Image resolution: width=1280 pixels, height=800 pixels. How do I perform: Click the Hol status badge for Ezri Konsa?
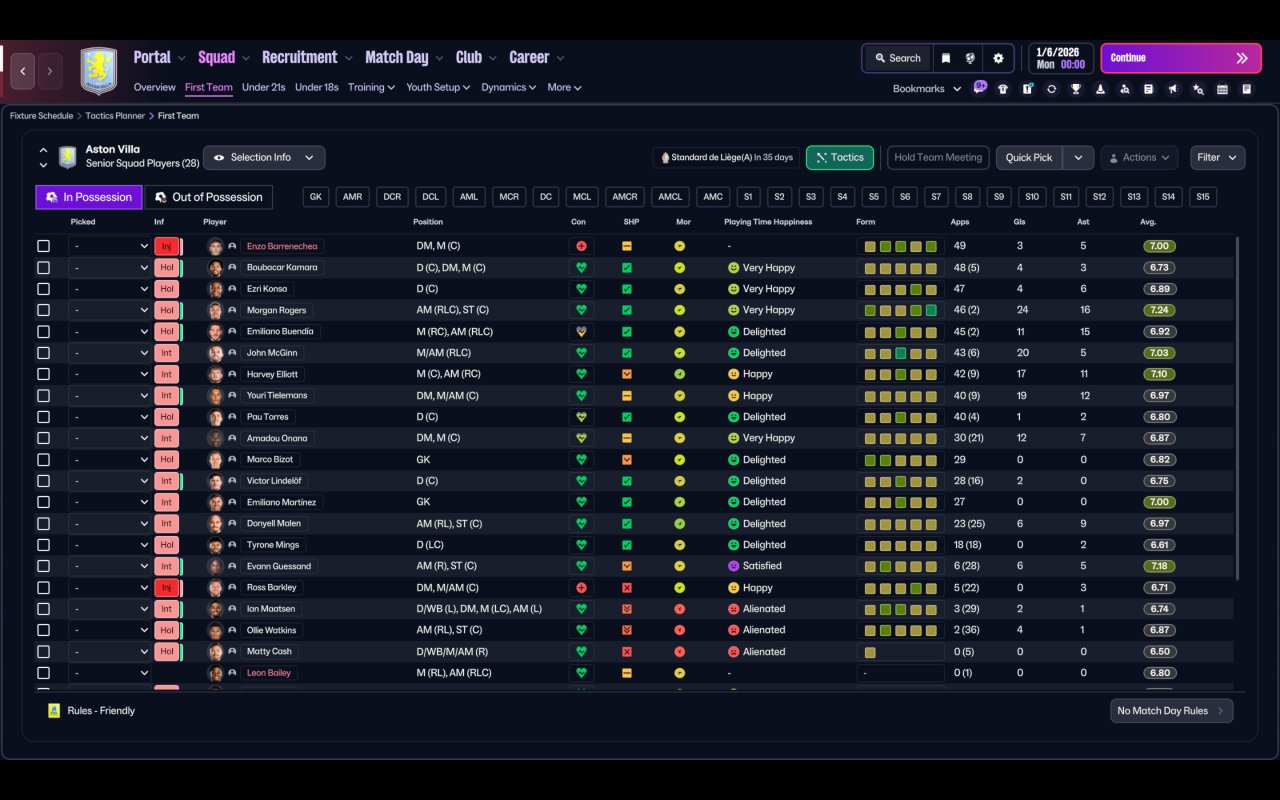click(166, 289)
